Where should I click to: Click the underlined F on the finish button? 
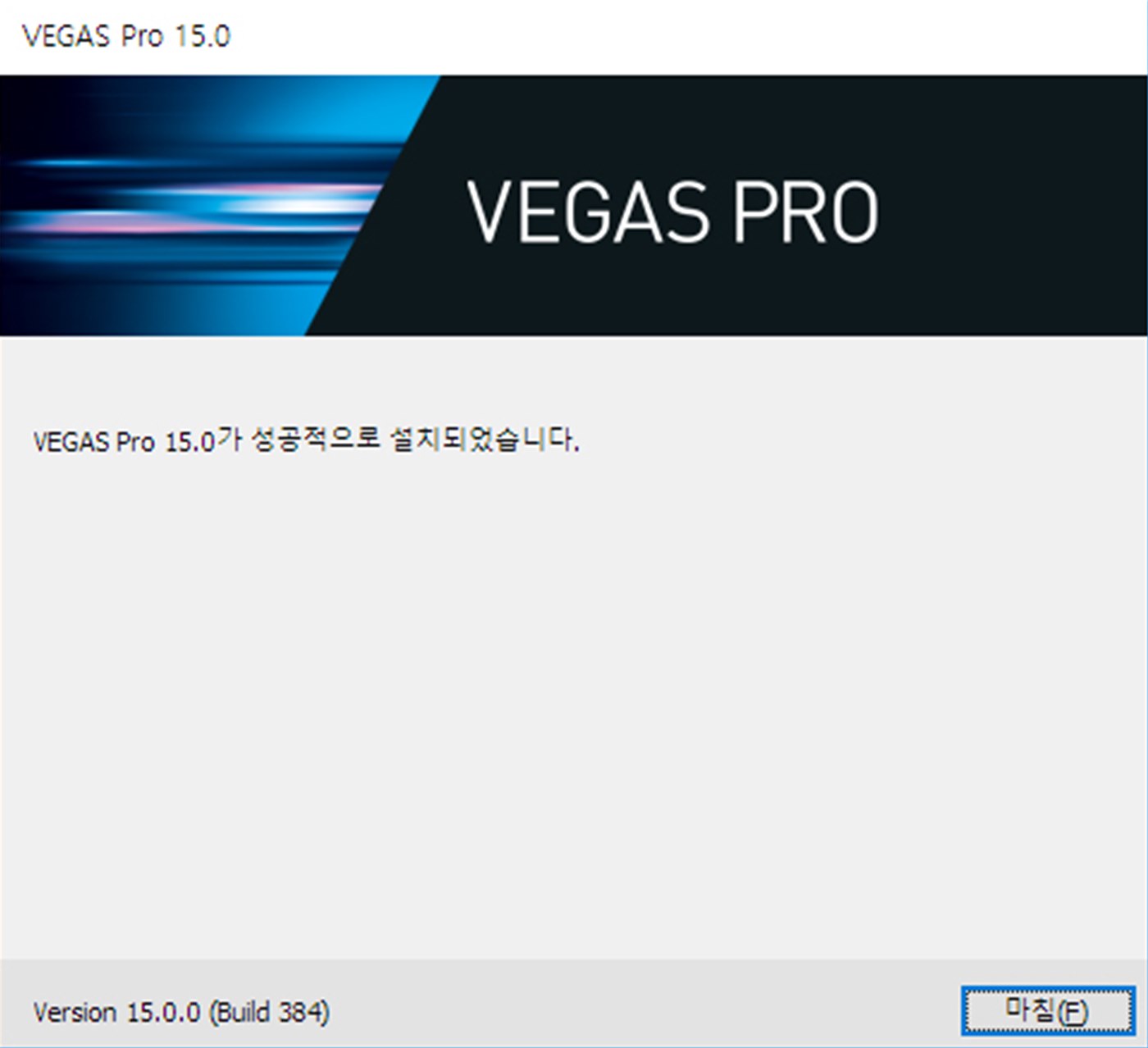coord(1075,1012)
